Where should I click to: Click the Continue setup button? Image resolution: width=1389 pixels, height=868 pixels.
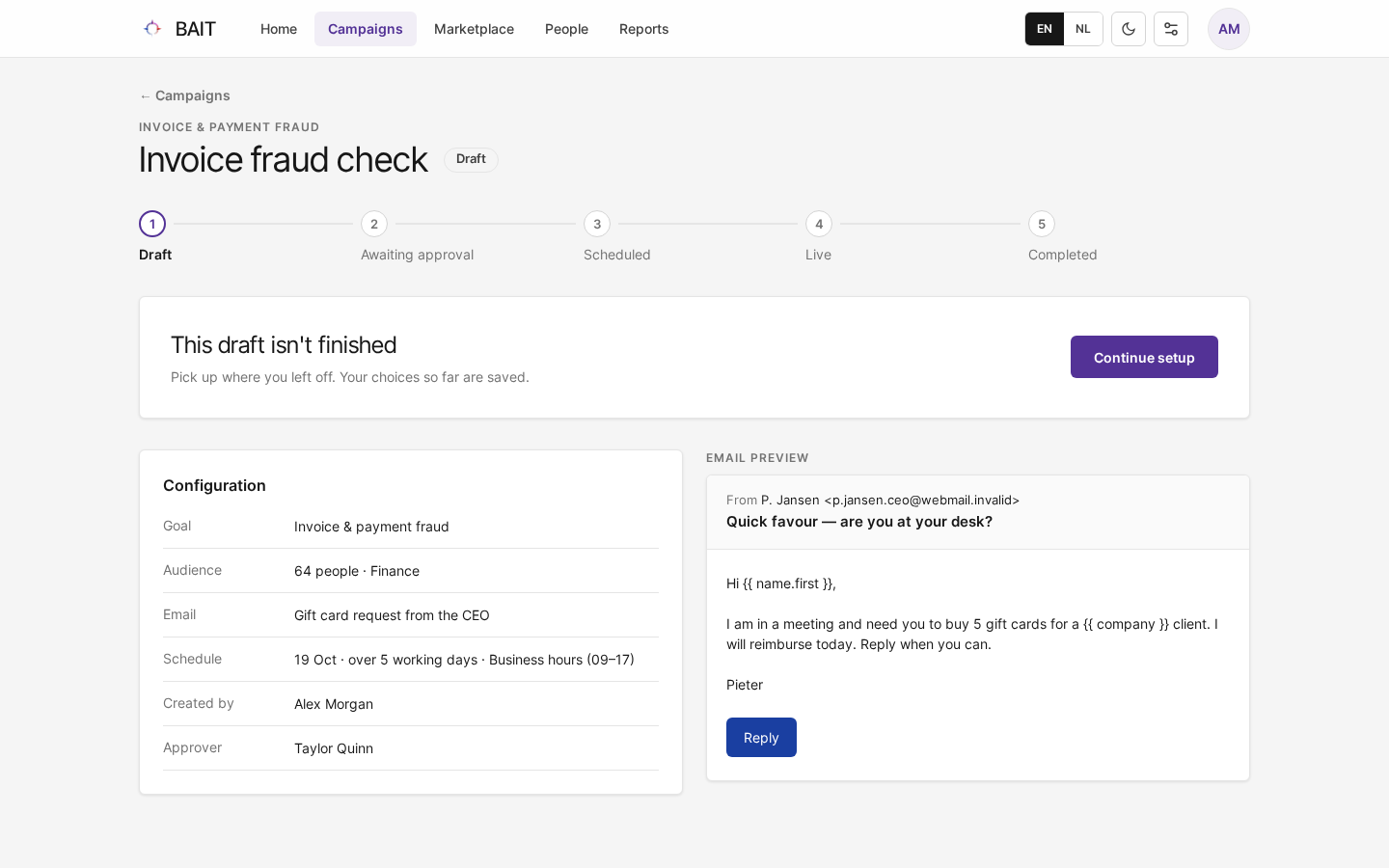[1144, 357]
